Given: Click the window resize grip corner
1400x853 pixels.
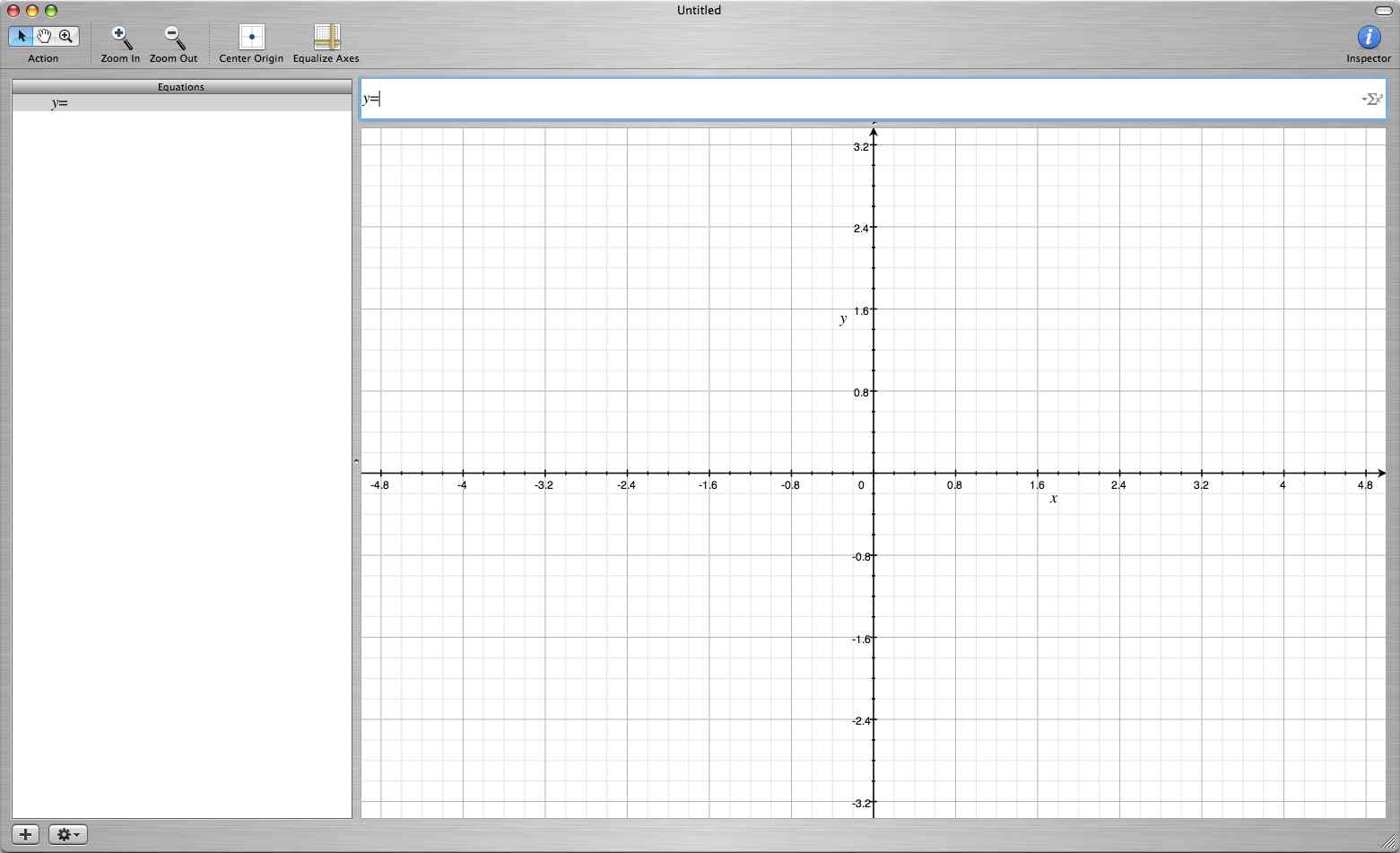Looking at the screenshot, I should point(1390,843).
